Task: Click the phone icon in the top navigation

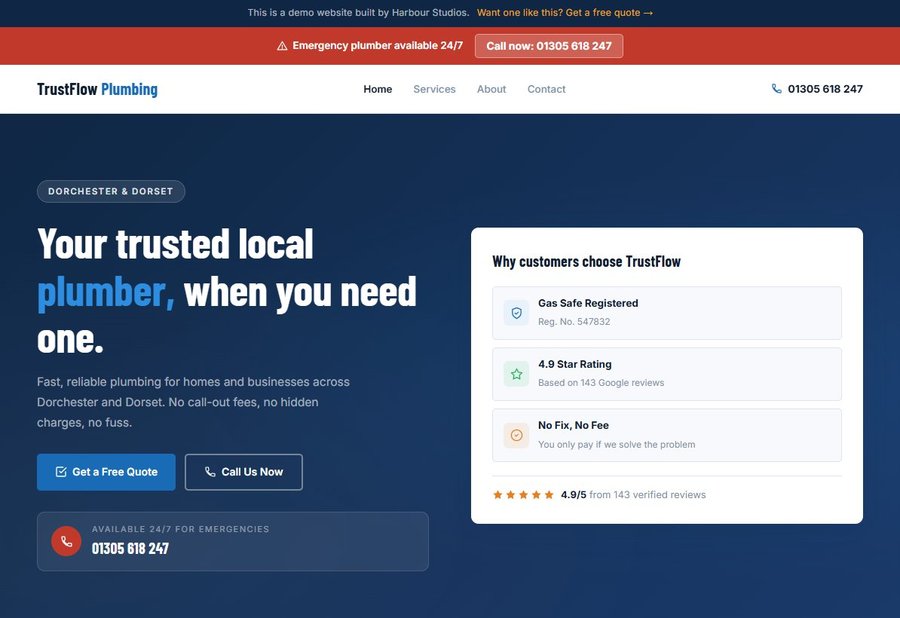Action: (776, 88)
